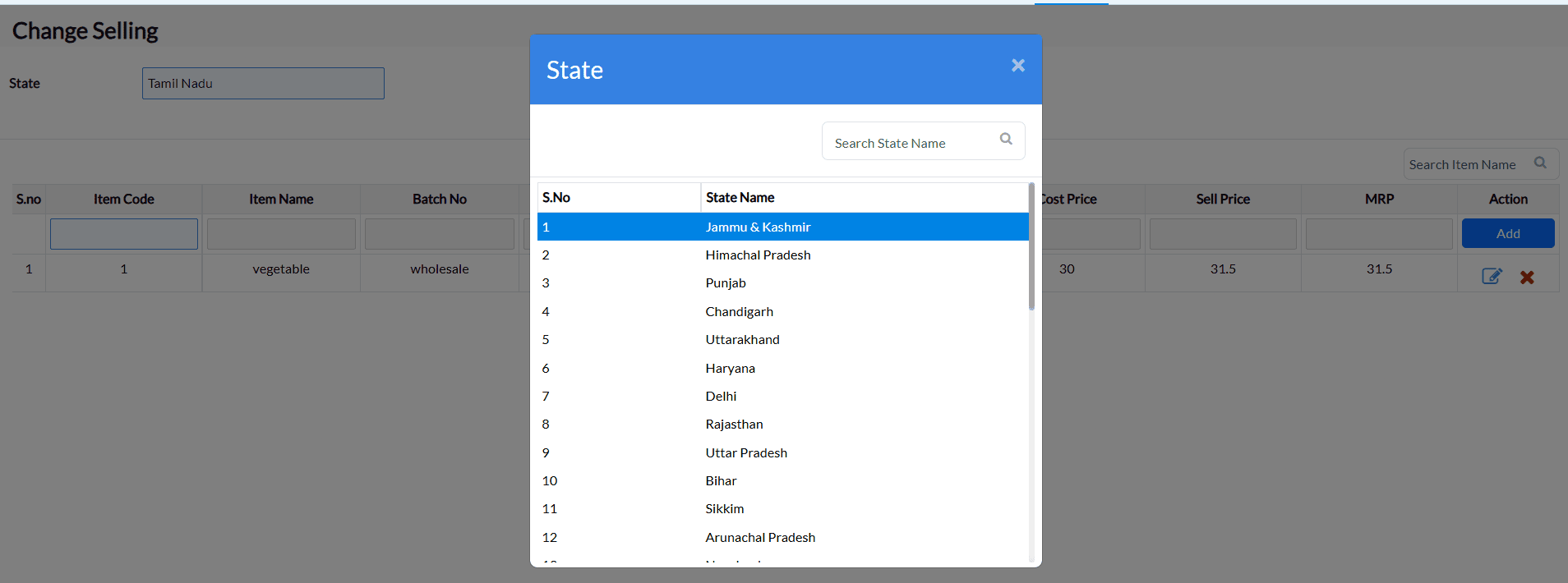Viewport: 1568px width, 583px height.
Task: Focus the Search State Name field
Action: click(911, 142)
